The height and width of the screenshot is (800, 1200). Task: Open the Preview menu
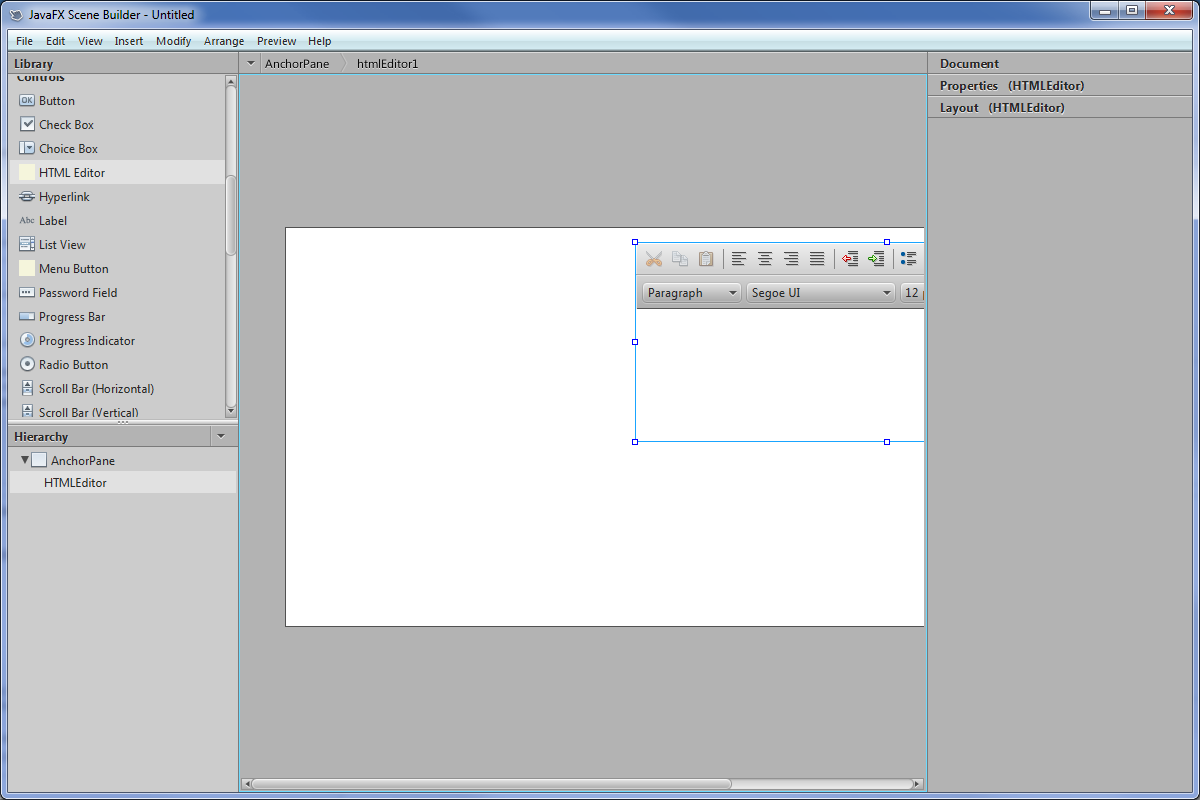pos(276,41)
